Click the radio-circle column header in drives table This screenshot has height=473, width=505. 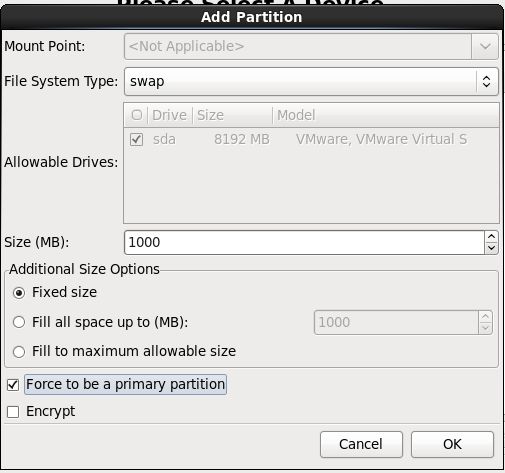pyautogui.click(x=136, y=115)
